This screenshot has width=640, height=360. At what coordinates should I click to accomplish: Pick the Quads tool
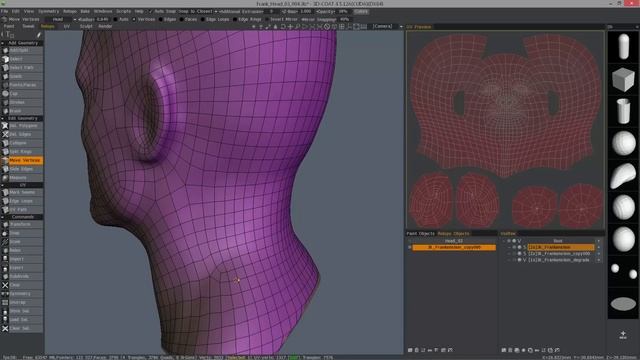22,76
